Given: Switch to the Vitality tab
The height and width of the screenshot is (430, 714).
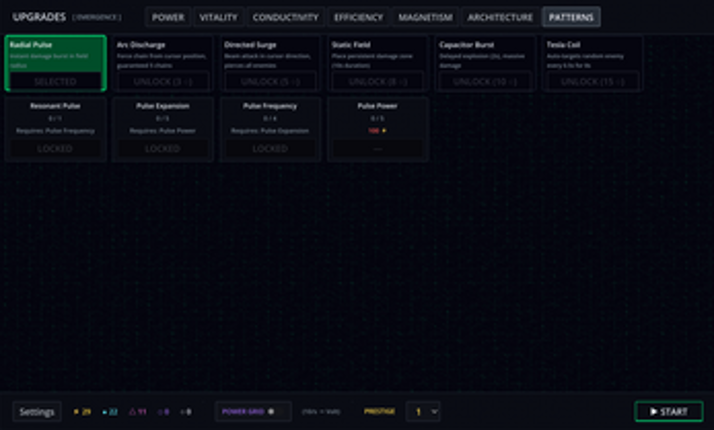Looking at the screenshot, I should tap(218, 17).
